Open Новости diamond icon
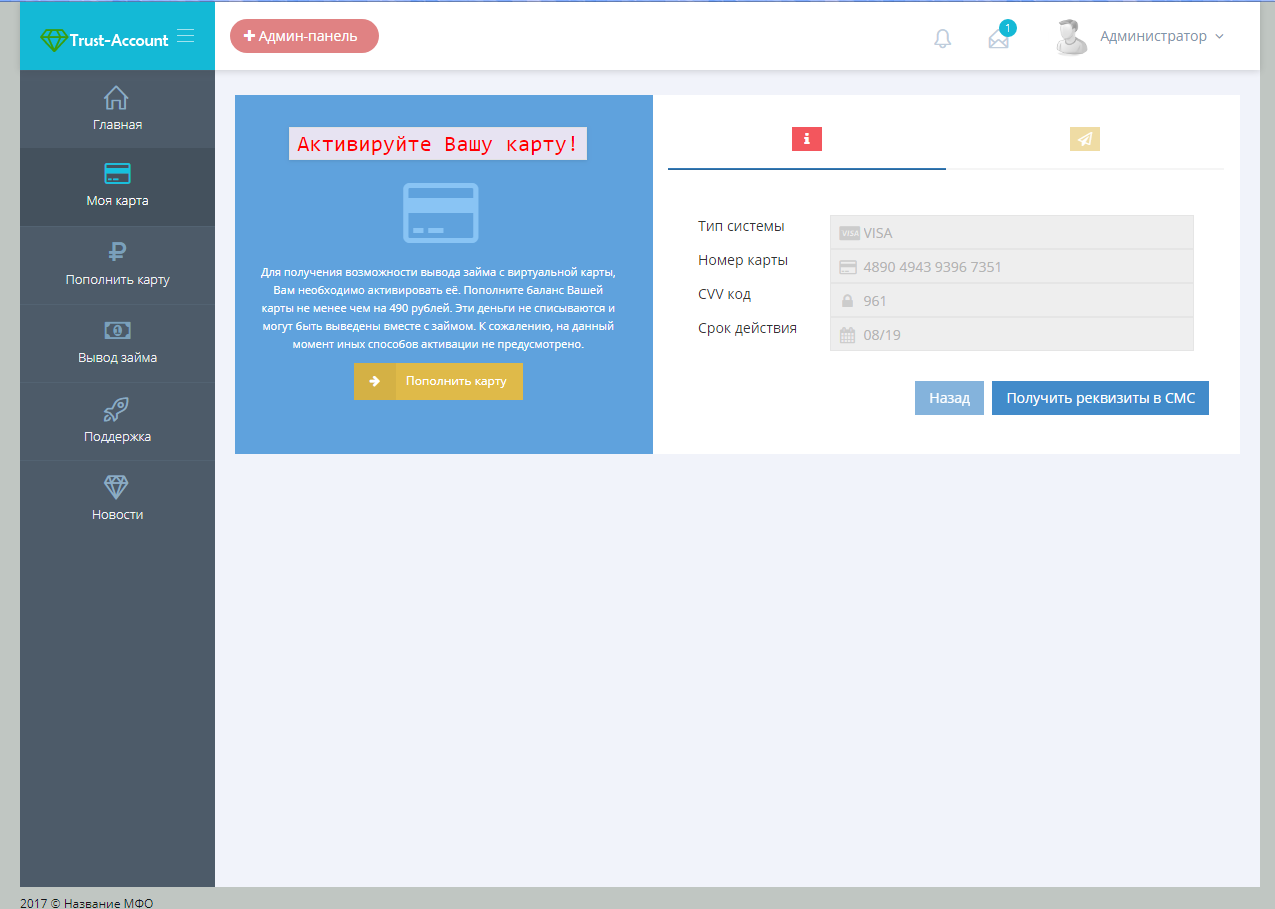Image resolution: width=1275 pixels, height=909 pixels. click(117, 487)
